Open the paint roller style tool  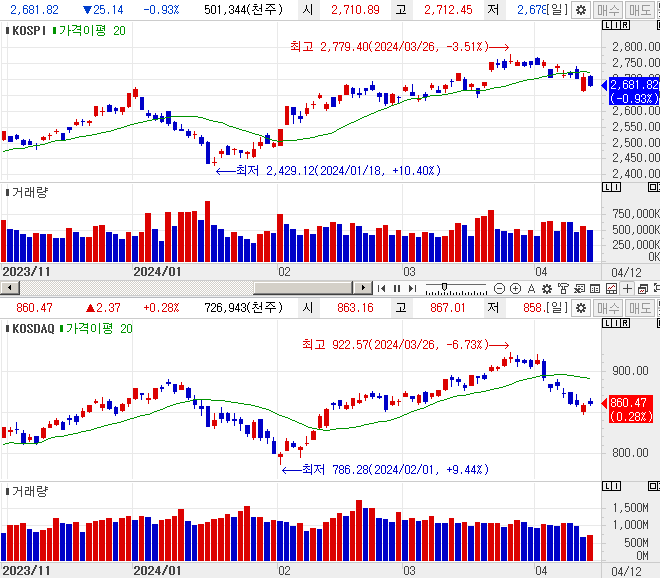563,288
